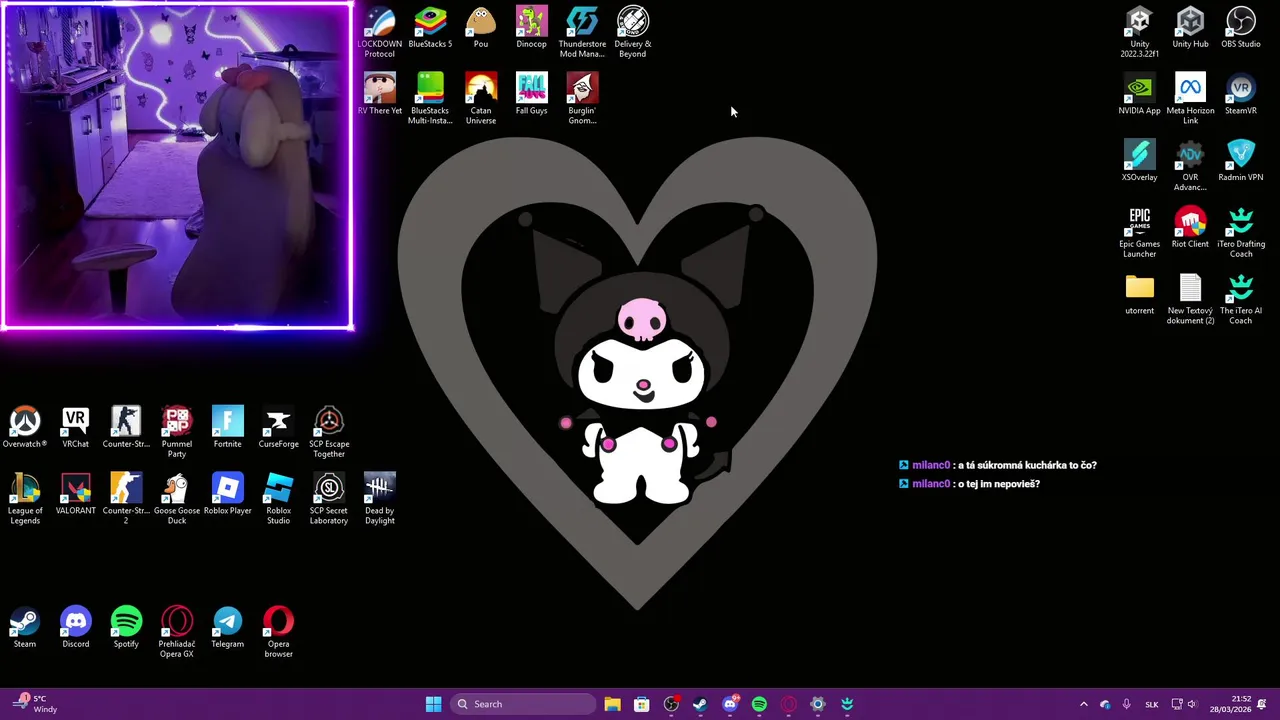The image size is (1280, 720).
Task: Launch The iTero AI Coach icon
Action: (1241, 298)
